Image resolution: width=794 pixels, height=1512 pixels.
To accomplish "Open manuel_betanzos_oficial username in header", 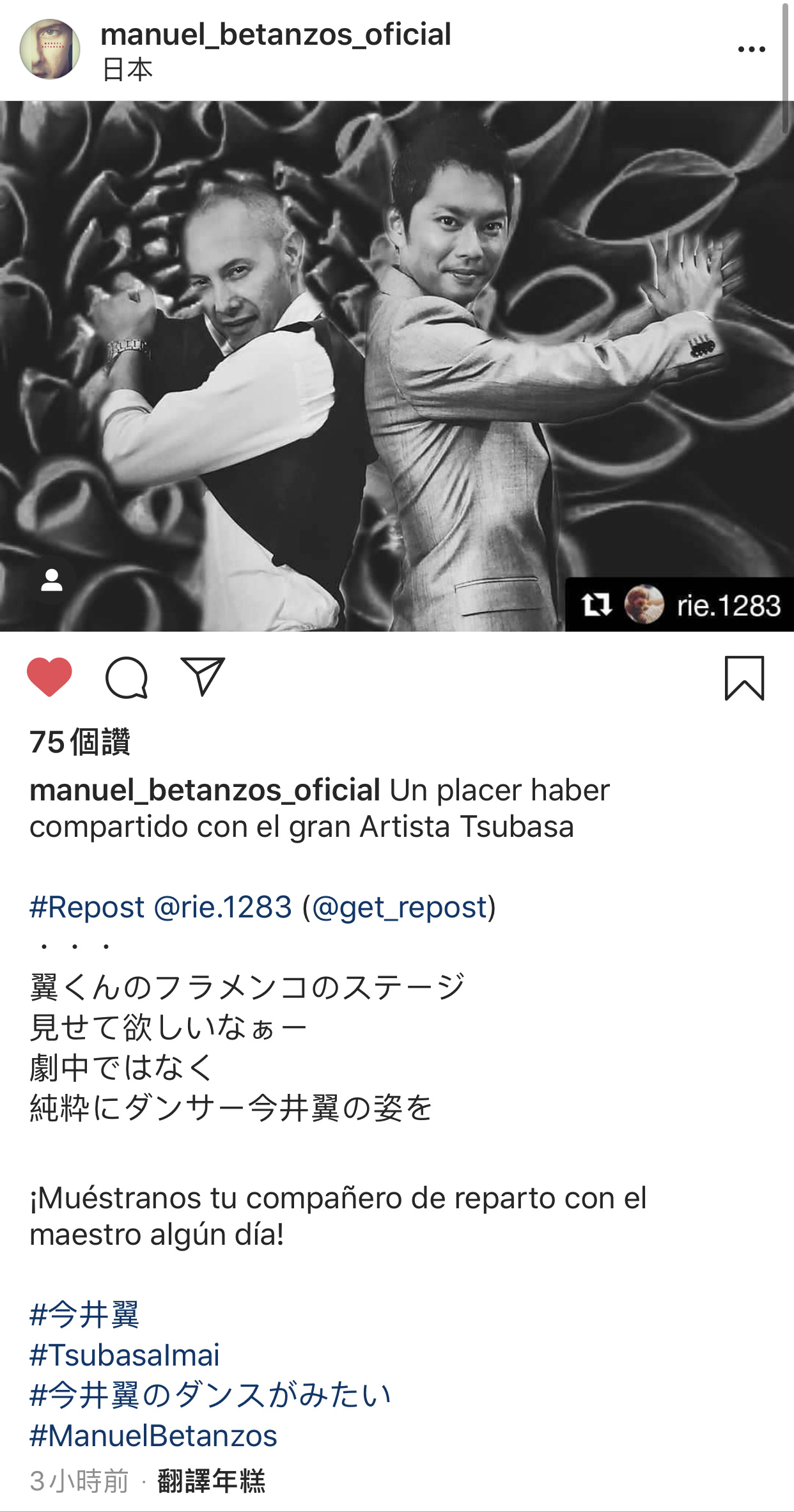I will (x=276, y=35).
